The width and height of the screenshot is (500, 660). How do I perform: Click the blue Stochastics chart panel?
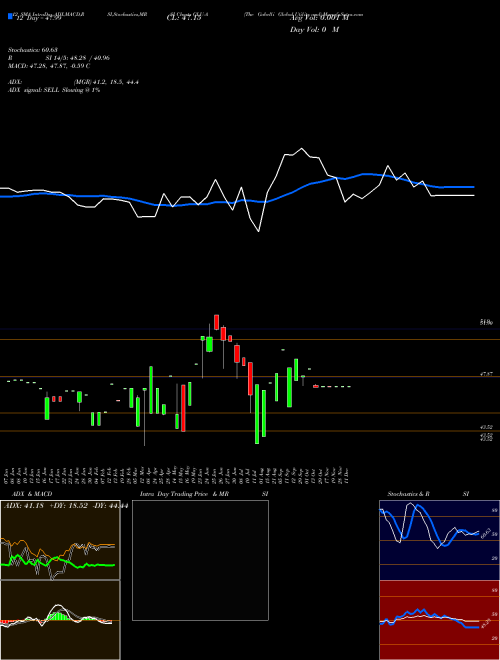point(439,540)
